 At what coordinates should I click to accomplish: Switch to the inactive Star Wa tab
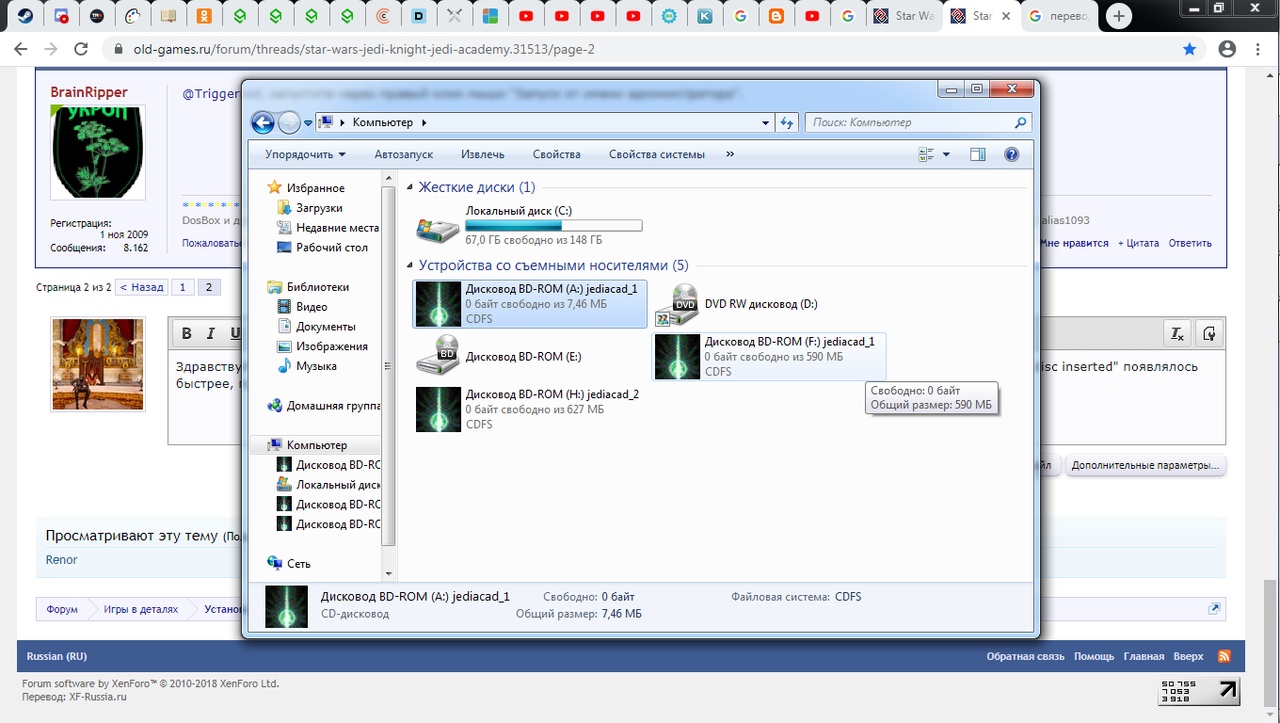(902, 16)
